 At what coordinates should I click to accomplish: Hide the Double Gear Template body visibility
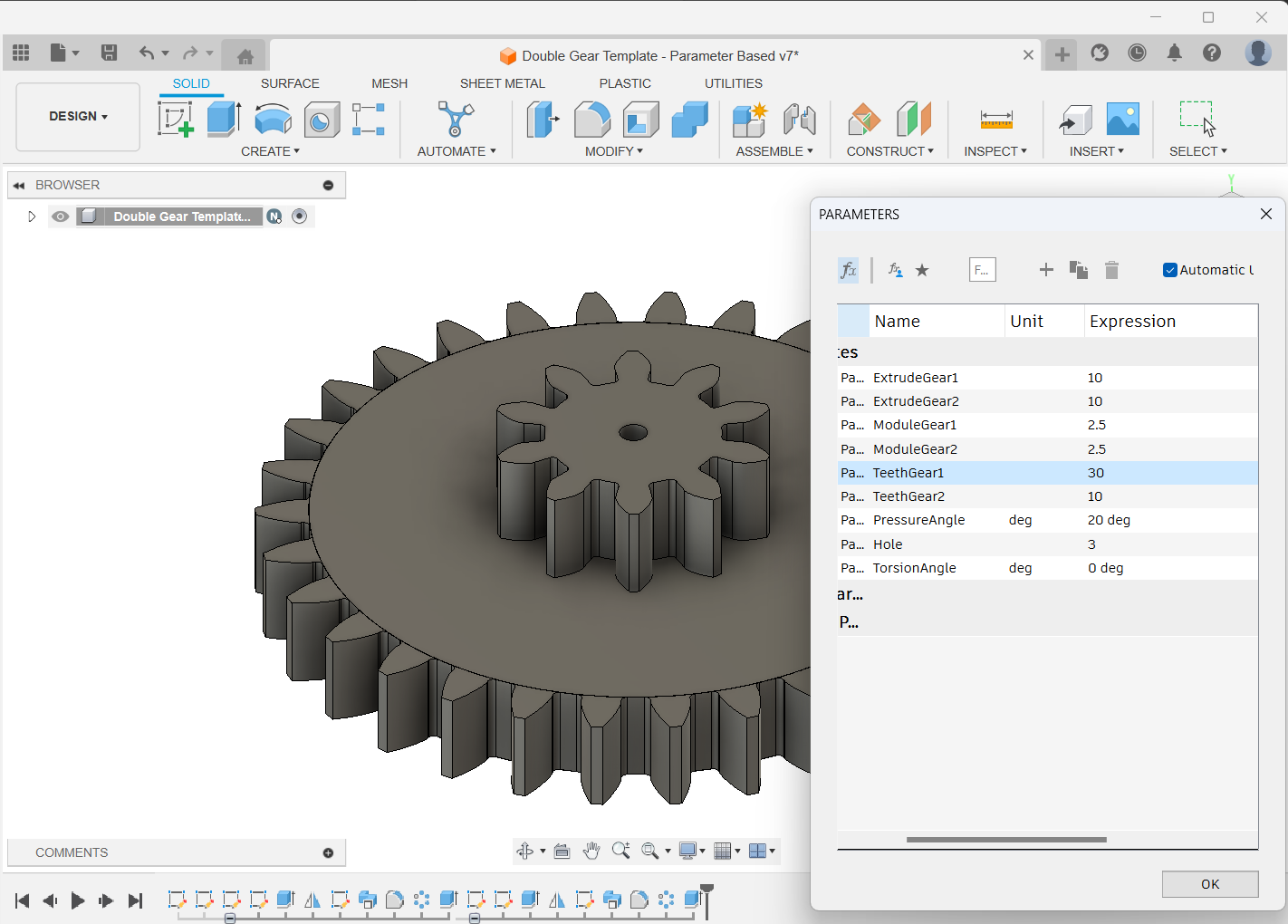point(60,216)
